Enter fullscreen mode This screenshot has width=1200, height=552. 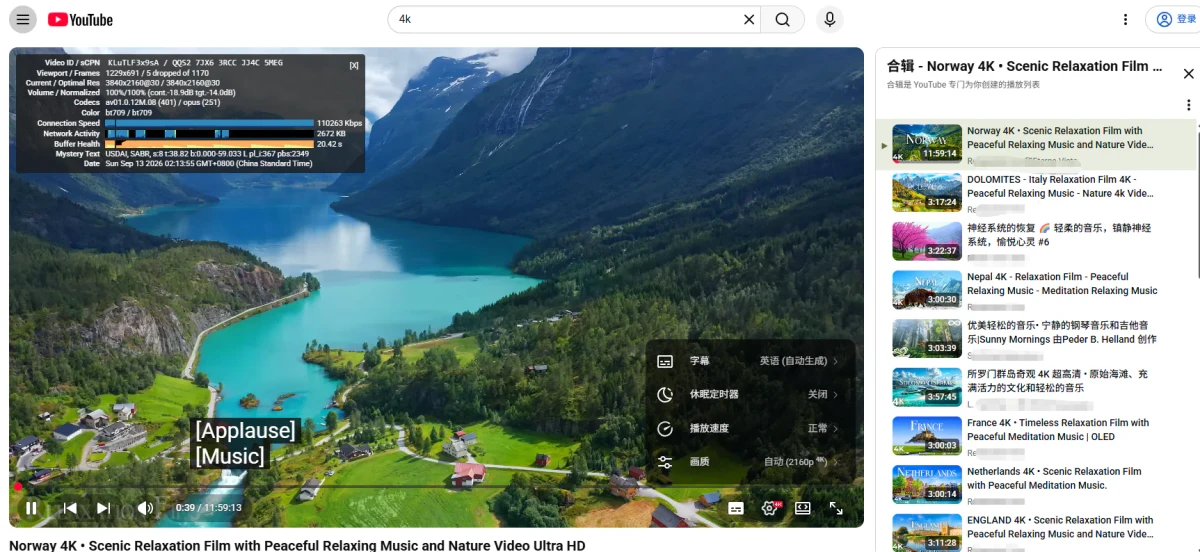[x=836, y=508]
